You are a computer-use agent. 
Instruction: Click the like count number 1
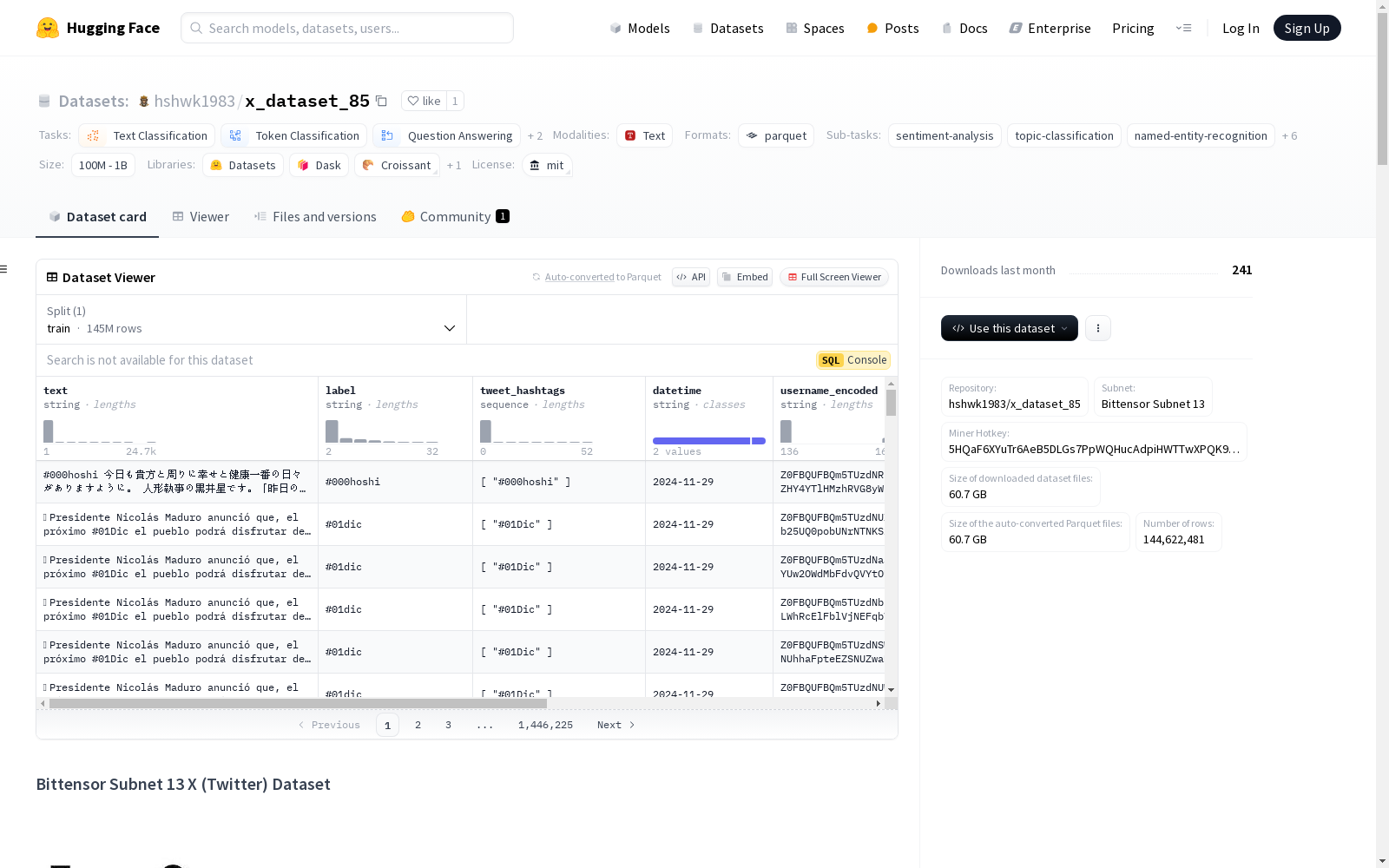[455, 101]
